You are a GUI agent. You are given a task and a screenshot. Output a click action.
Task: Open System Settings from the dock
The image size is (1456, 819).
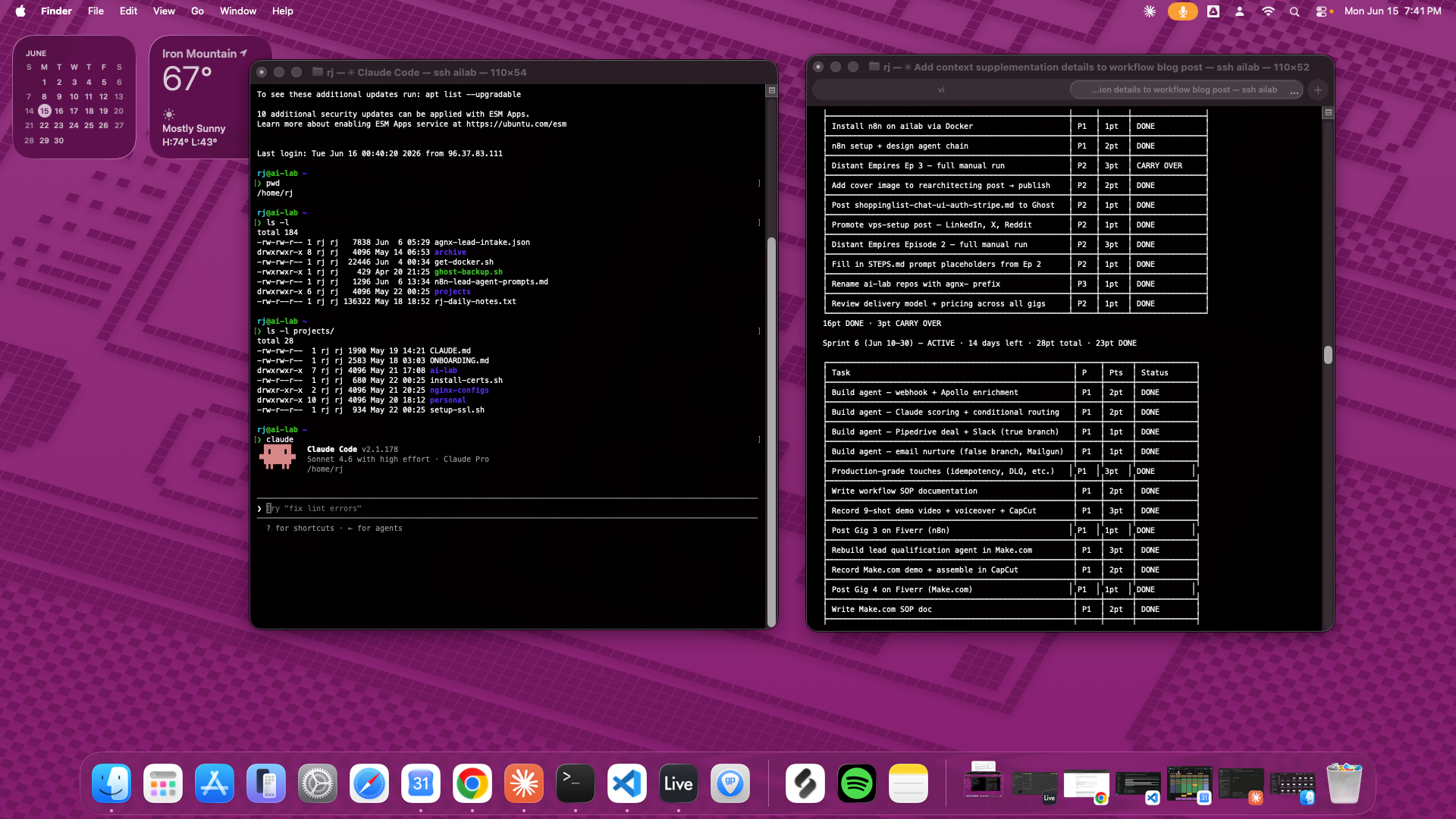[318, 783]
